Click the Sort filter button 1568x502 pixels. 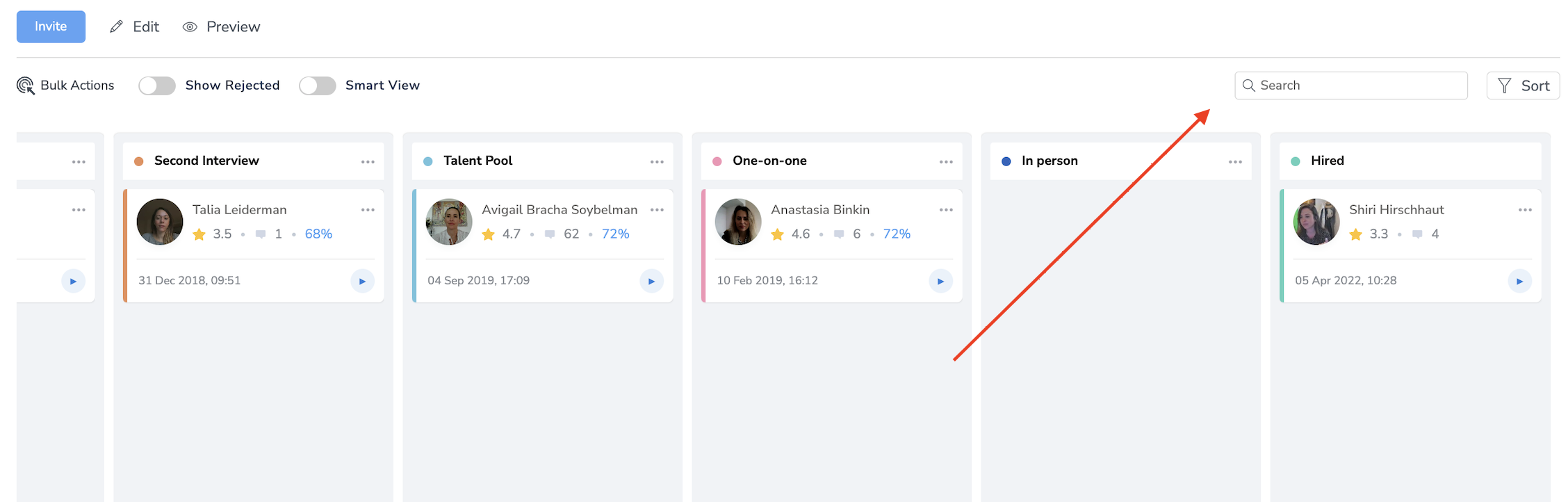point(1523,86)
